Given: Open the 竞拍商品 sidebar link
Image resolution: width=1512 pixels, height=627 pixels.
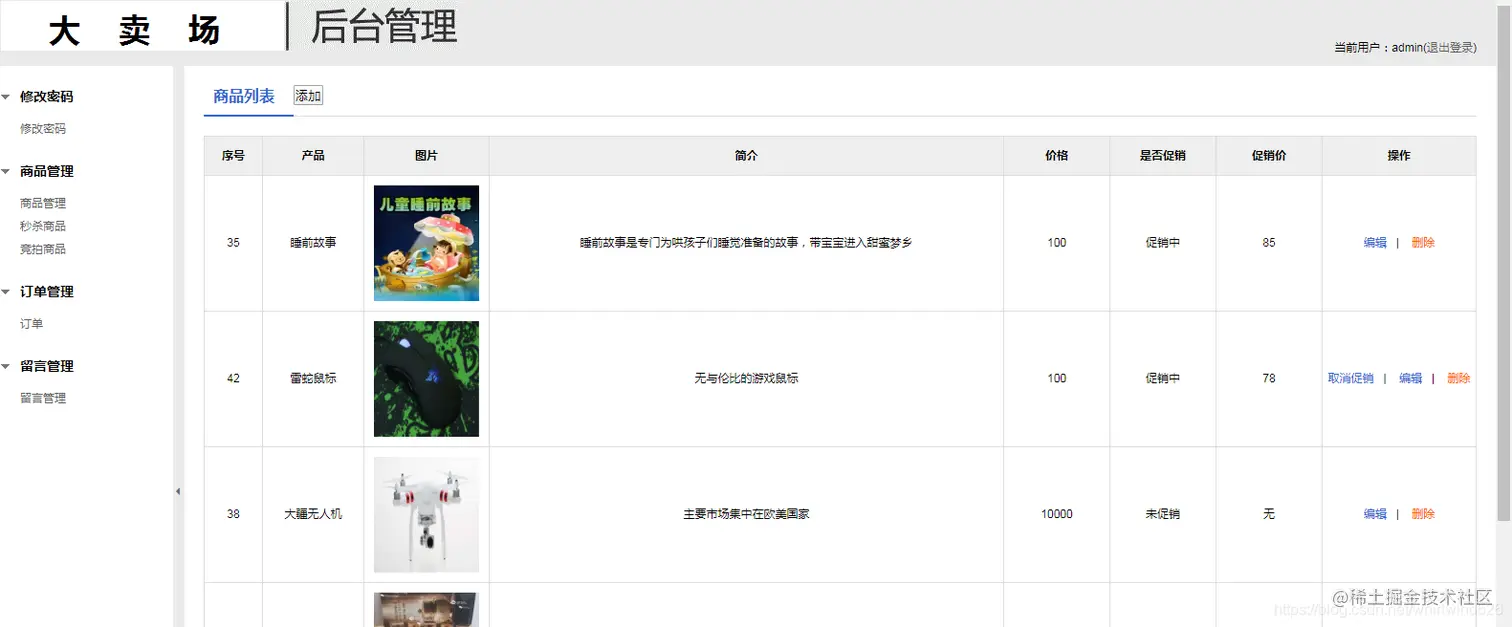Looking at the screenshot, I should tap(43, 249).
